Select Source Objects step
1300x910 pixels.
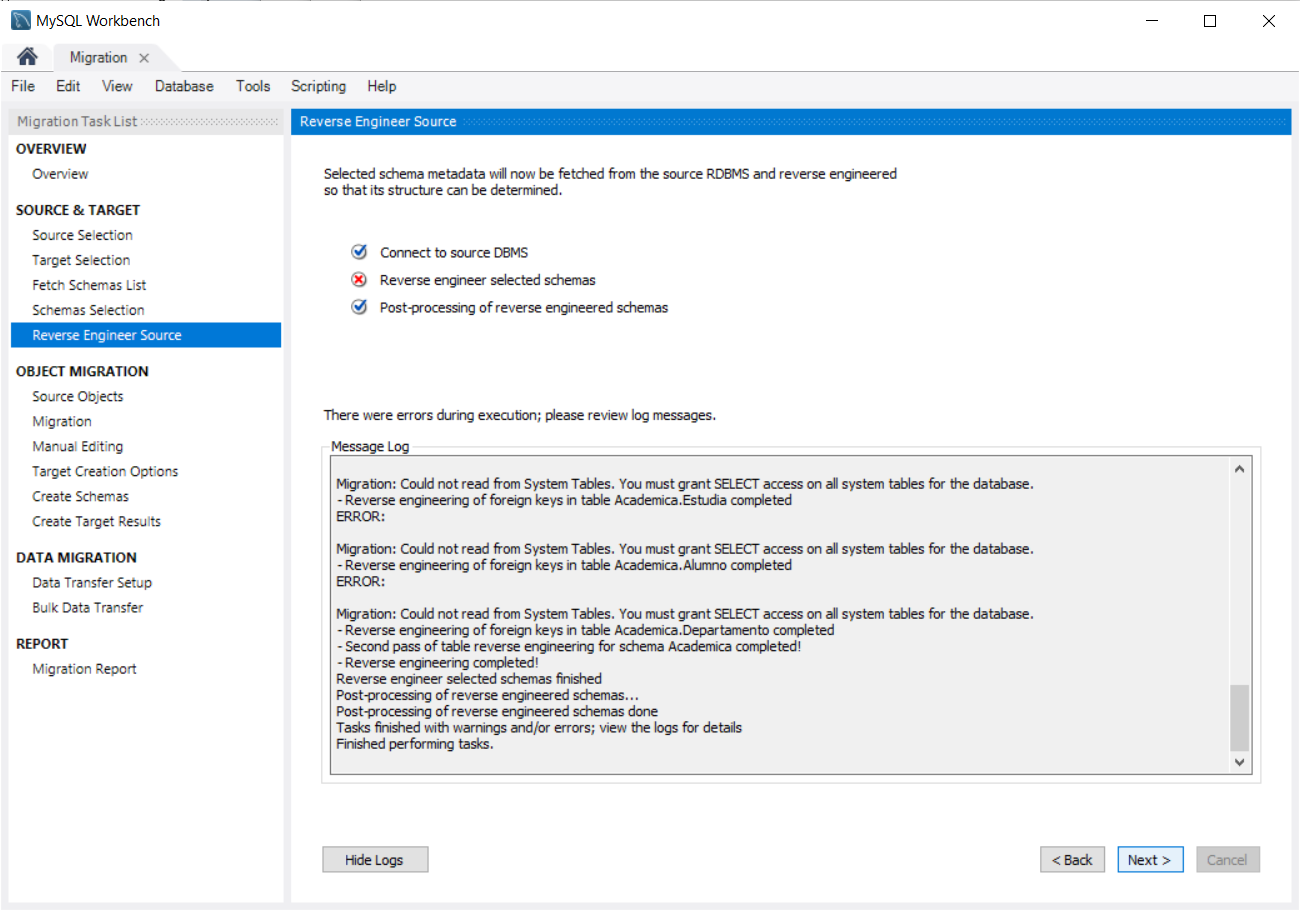click(78, 396)
